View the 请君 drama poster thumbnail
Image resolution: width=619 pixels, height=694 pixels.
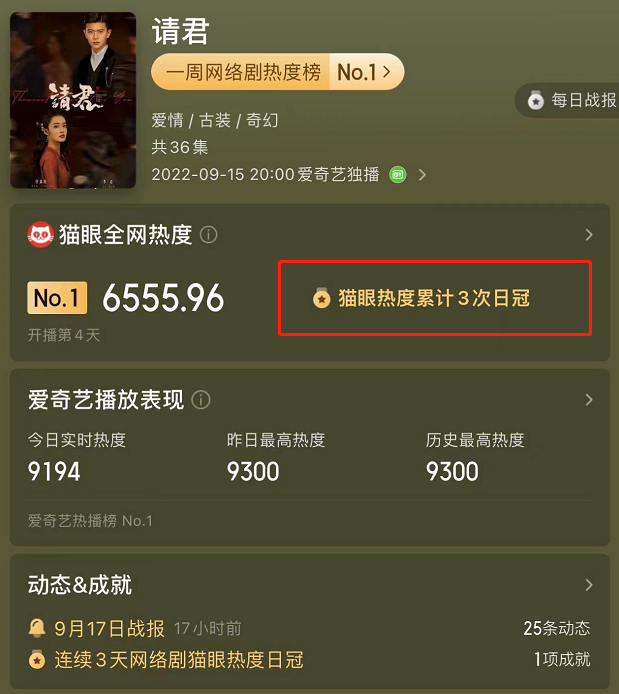73,100
